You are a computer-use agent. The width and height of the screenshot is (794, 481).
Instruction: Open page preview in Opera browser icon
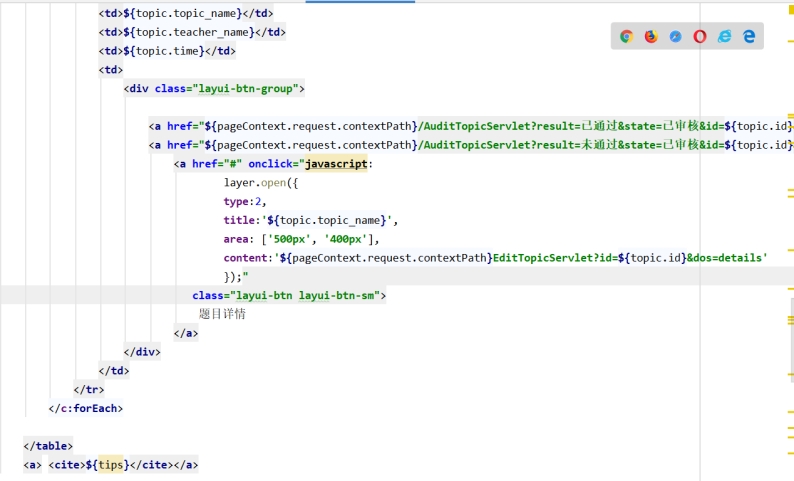tap(700, 36)
